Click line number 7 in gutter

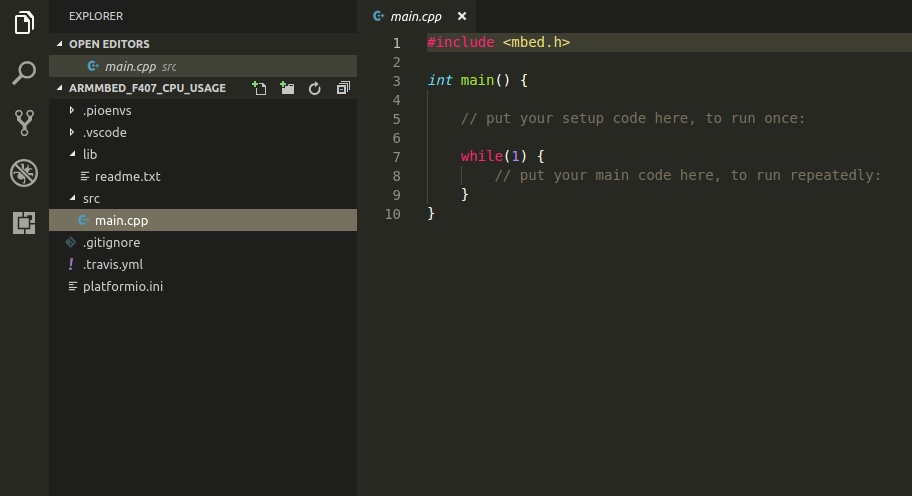pos(397,157)
